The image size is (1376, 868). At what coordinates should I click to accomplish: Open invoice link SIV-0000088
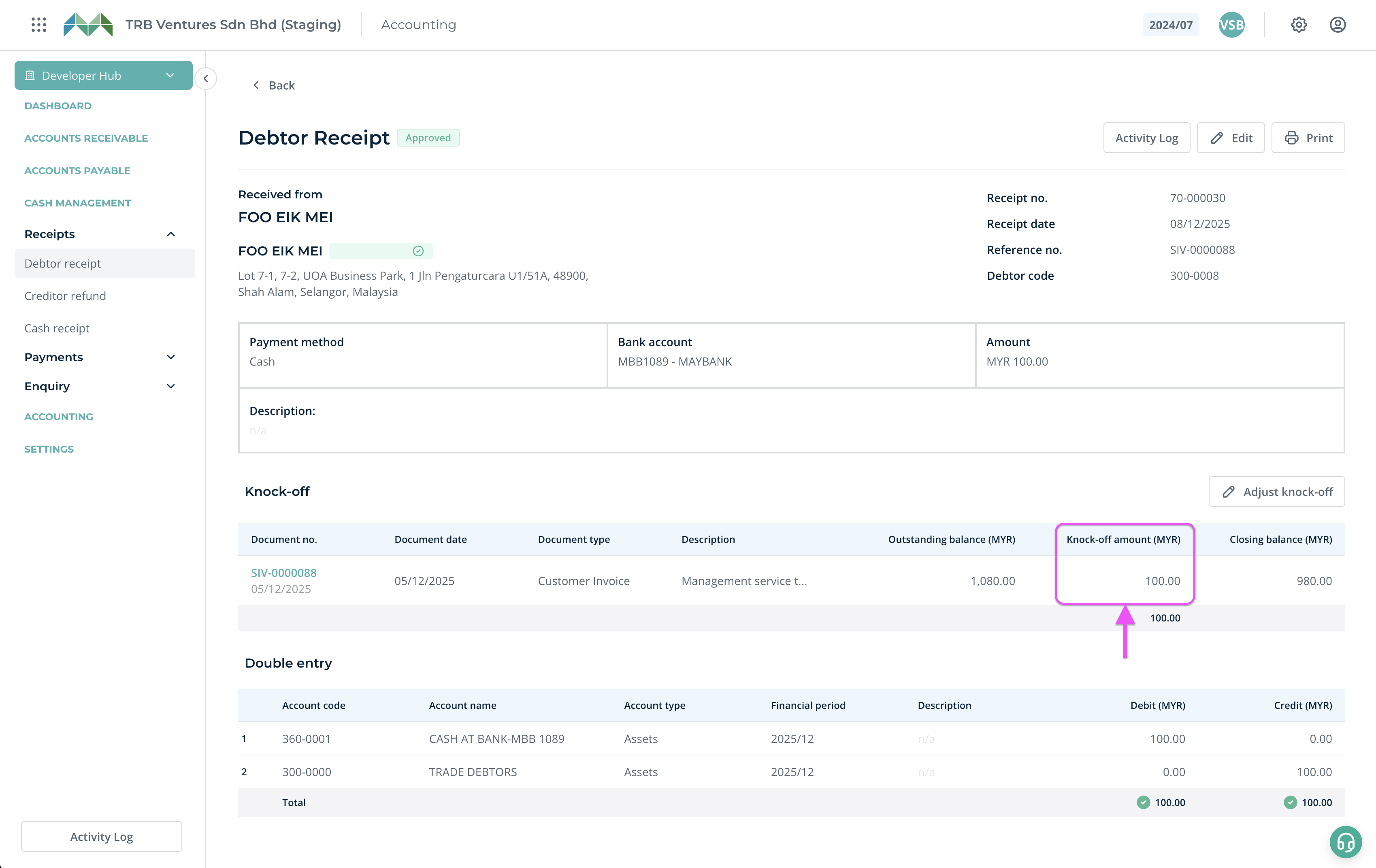pyautogui.click(x=283, y=572)
